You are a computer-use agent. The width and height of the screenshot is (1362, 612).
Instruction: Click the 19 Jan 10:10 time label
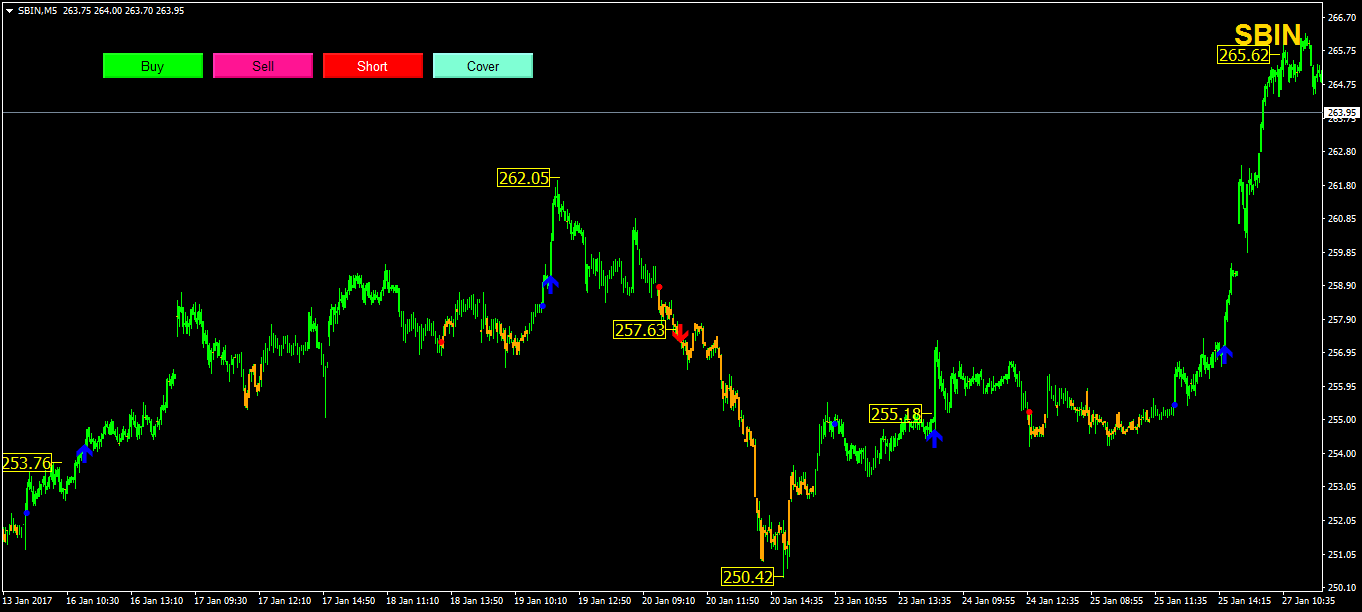541,601
